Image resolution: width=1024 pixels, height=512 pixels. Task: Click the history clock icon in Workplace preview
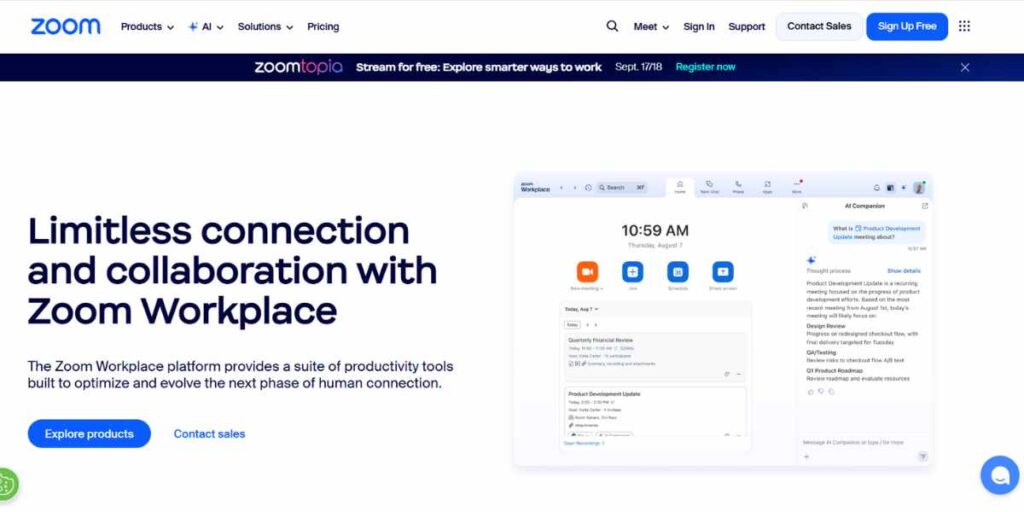coord(588,187)
